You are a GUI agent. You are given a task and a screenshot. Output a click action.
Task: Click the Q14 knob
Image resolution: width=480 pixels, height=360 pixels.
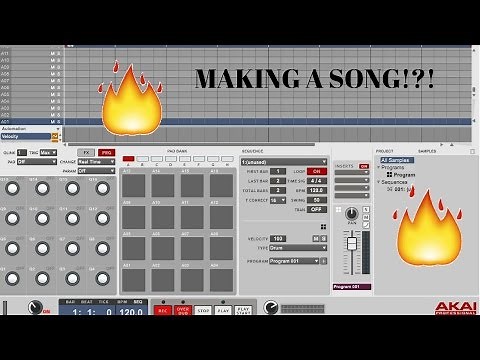(x=42, y=188)
